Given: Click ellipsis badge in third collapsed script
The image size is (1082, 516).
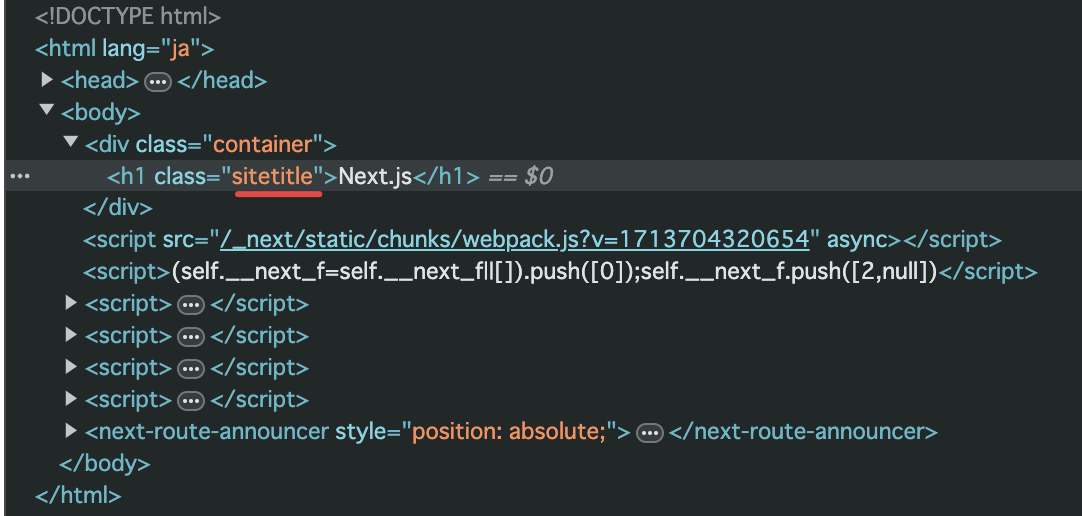Looking at the screenshot, I should (x=191, y=369).
